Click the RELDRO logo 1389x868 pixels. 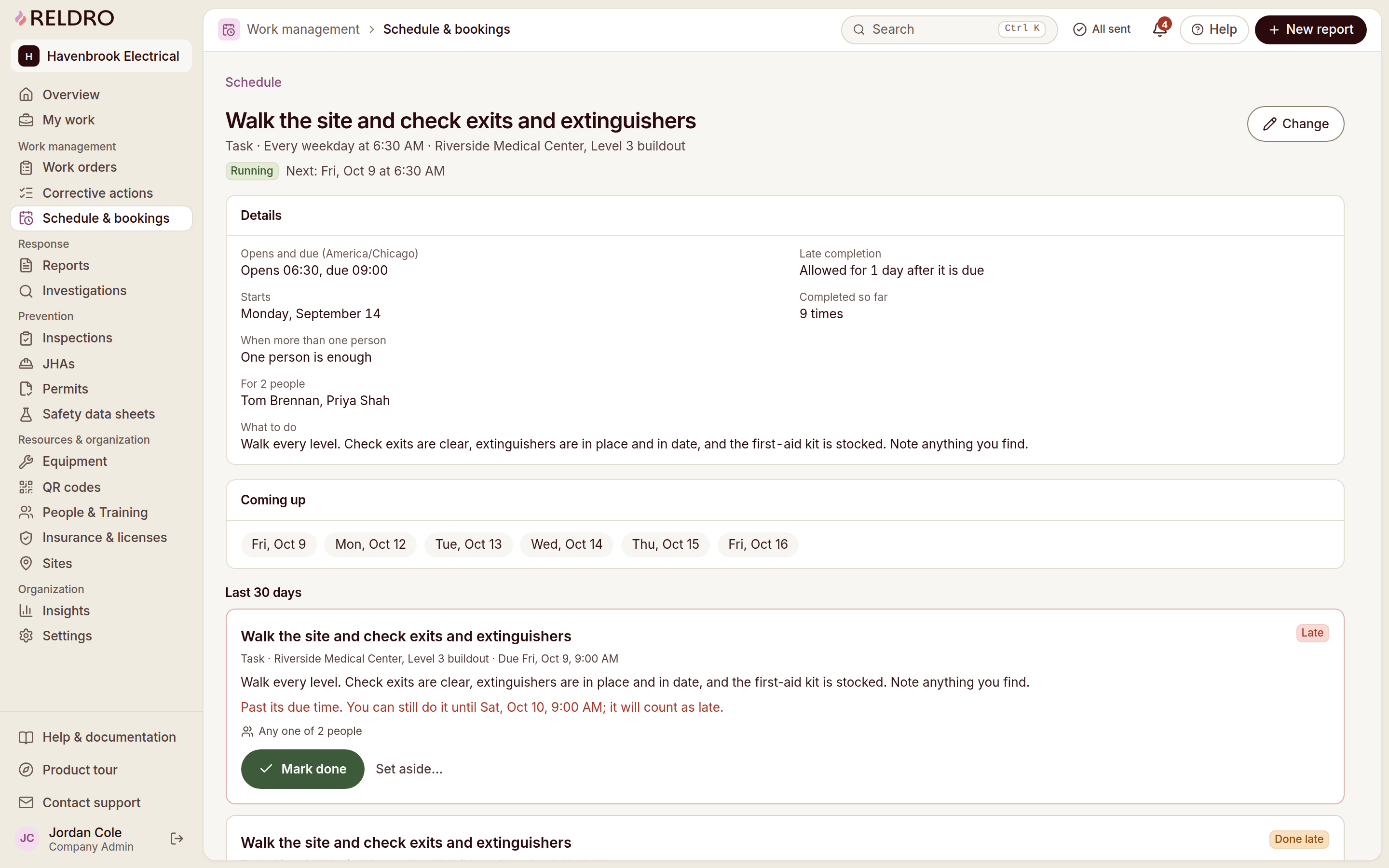pos(64,18)
